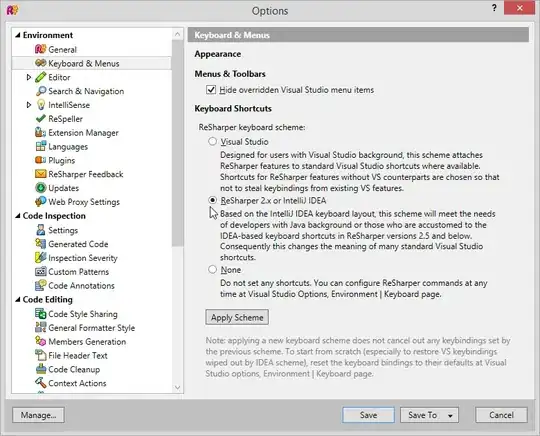Screen dimensions: 540x436
Task: Select the Context Actions wrench icon
Action: tap(41, 383)
